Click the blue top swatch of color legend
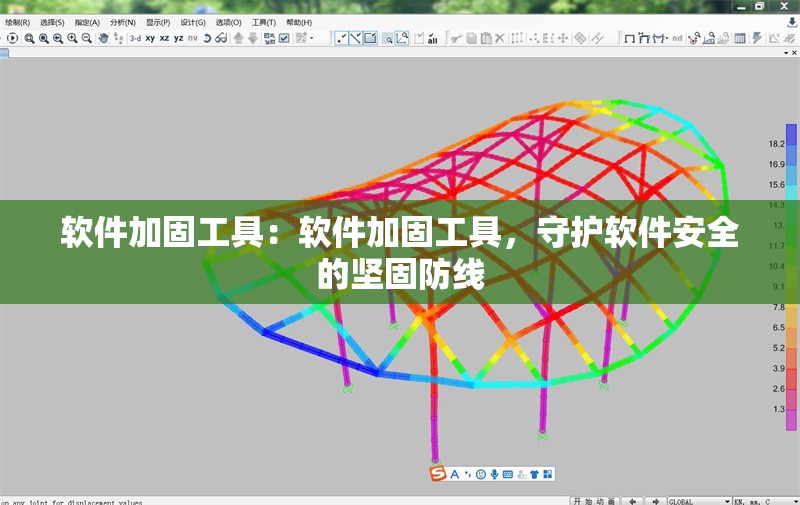 [791, 135]
